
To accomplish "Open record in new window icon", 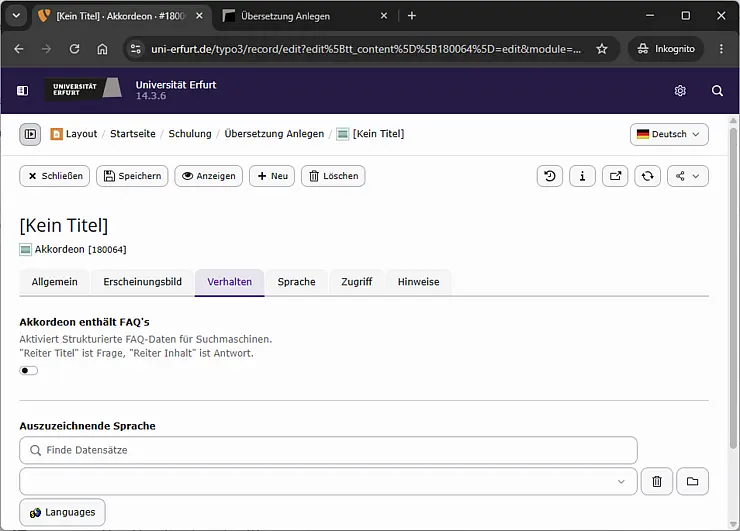I will point(615,176).
